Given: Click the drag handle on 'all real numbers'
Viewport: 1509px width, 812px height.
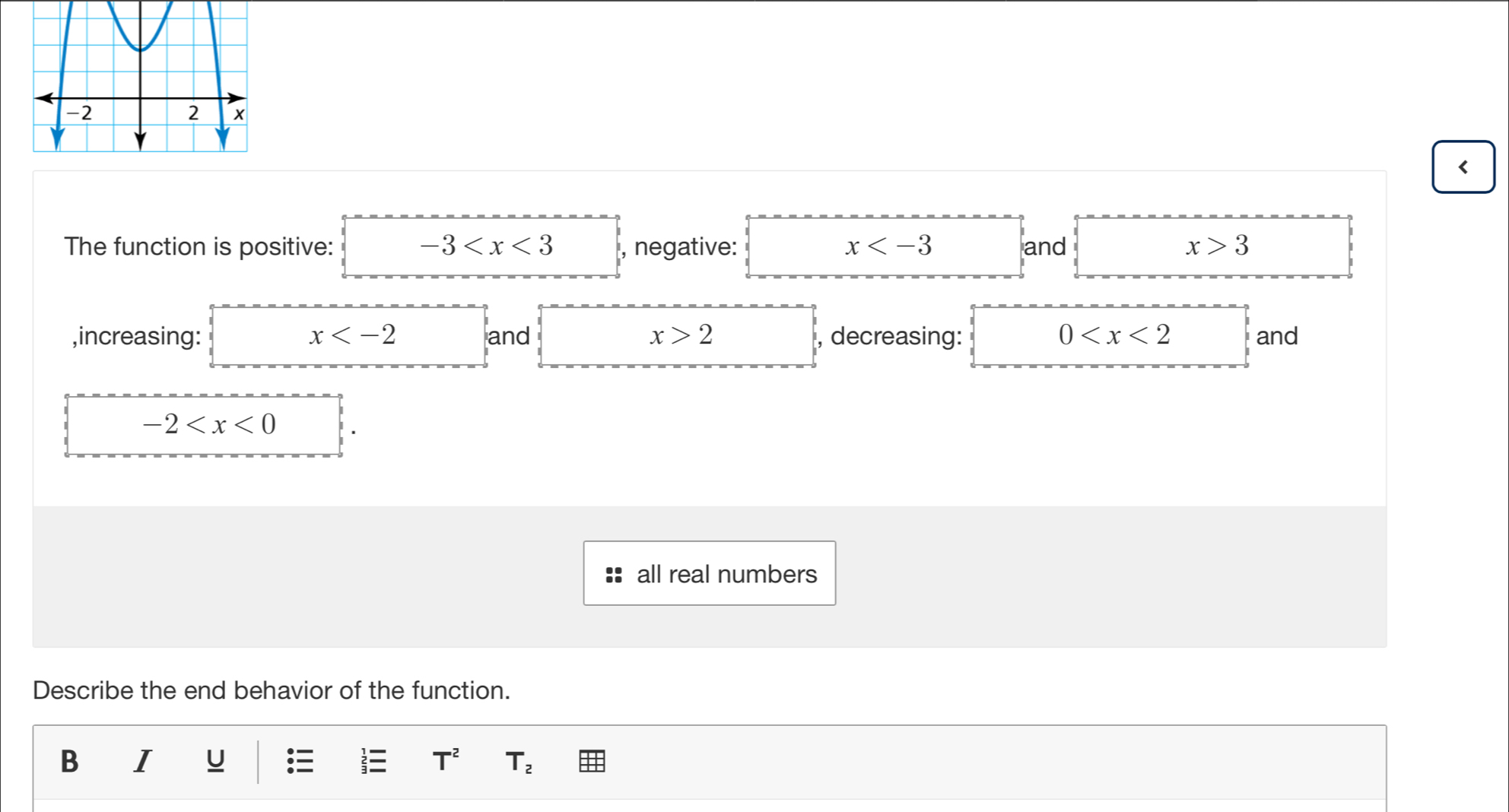Looking at the screenshot, I should (x=614, y=575).
